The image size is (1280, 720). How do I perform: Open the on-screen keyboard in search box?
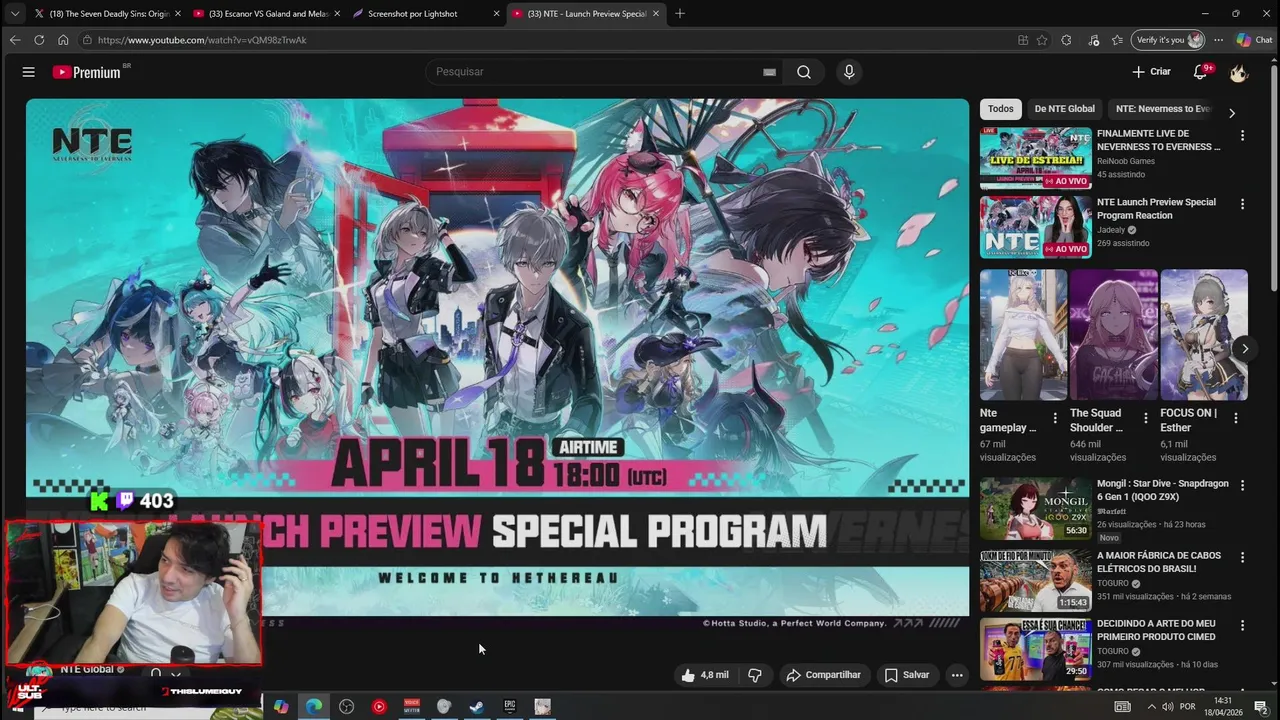769,72
